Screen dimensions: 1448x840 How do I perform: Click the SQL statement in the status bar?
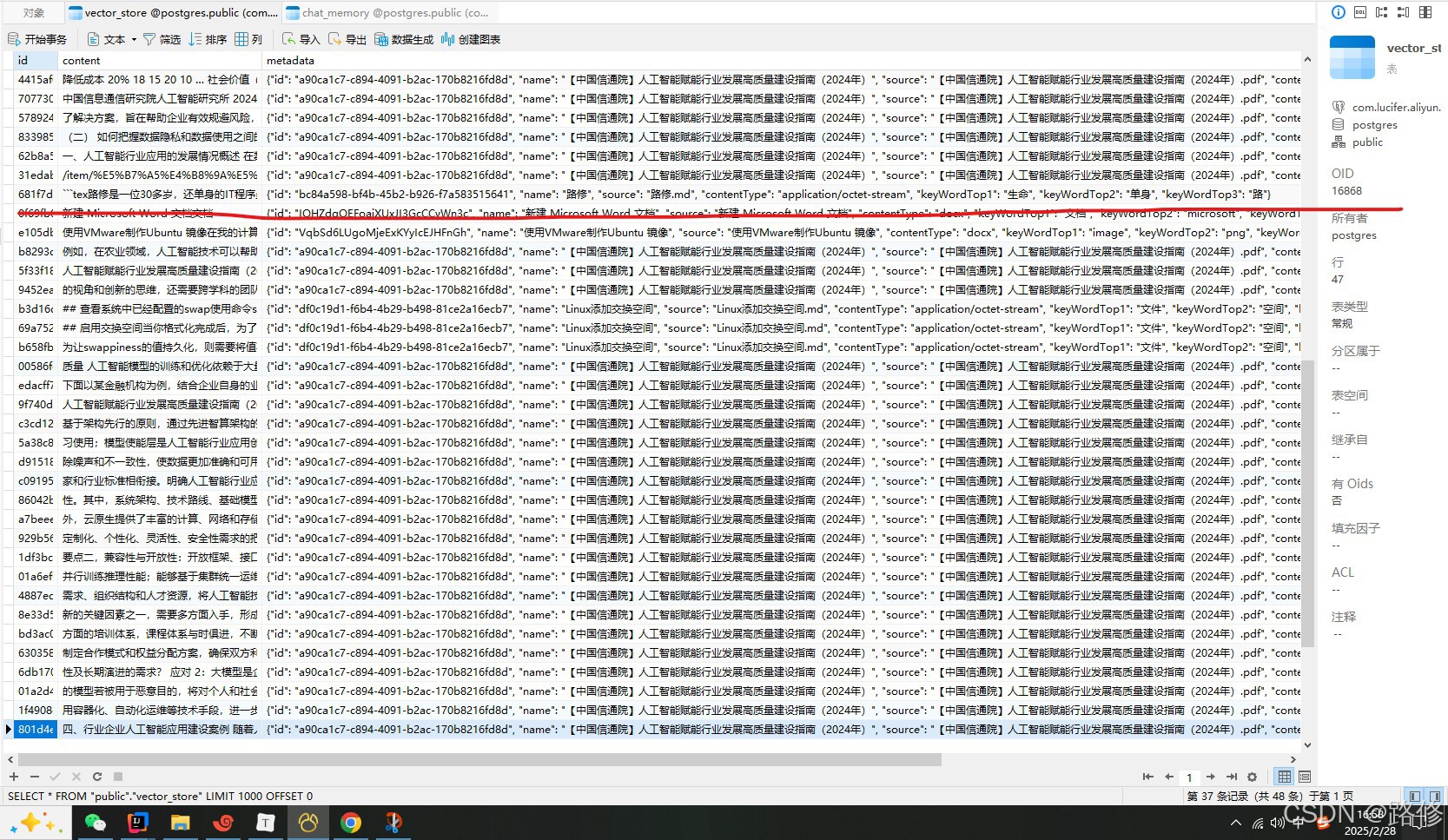coord(160,797)
